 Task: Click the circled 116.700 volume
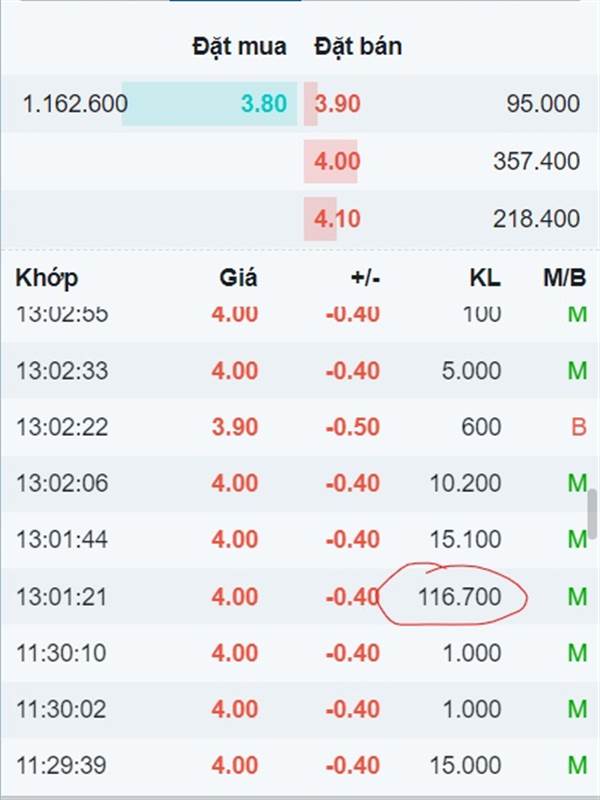tap(459, 596)
